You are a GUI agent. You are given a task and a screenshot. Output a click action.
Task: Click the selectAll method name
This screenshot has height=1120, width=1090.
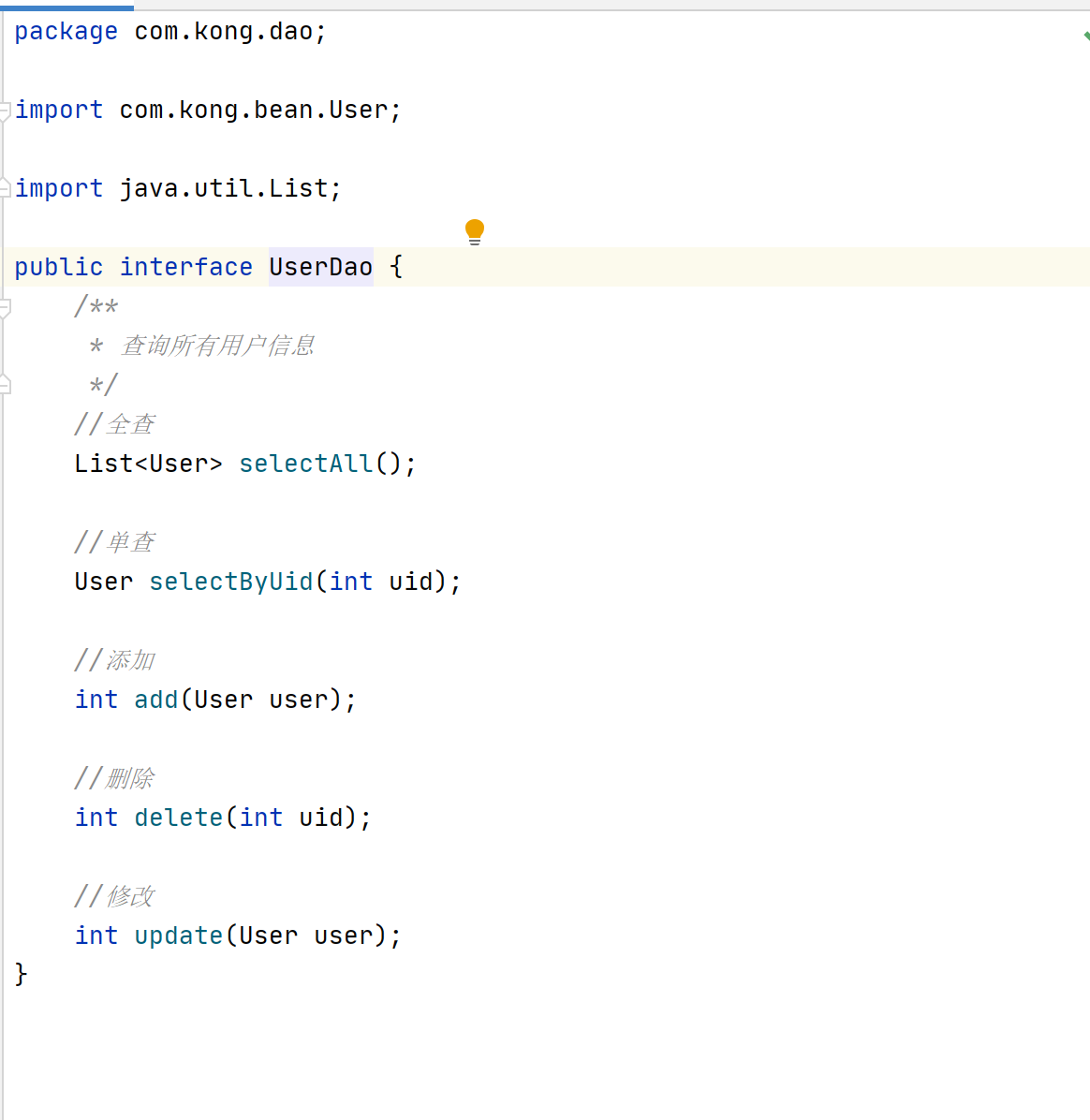click(305, 464)
